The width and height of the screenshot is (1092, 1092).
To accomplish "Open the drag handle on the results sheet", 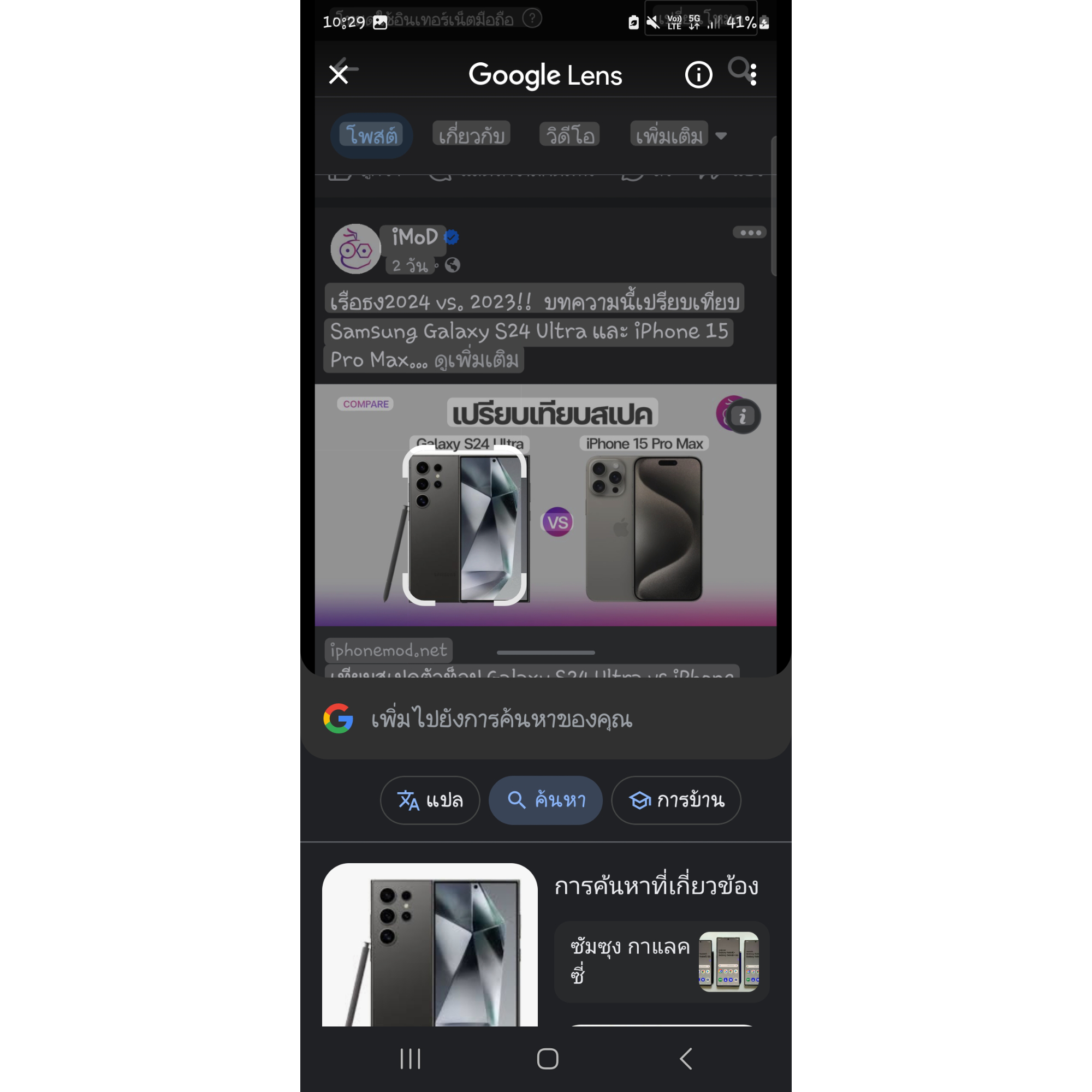I will pyautogui.click(x=546, y=652).
